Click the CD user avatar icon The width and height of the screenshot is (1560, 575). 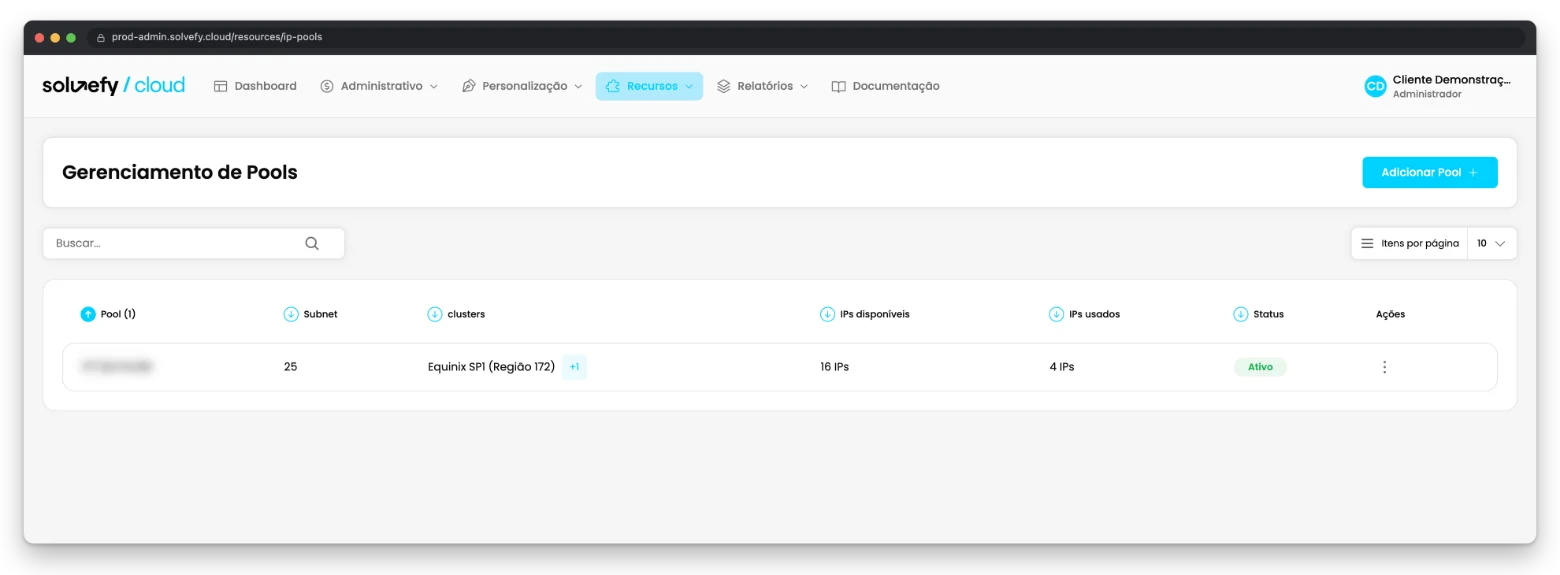coord(1376,86)
